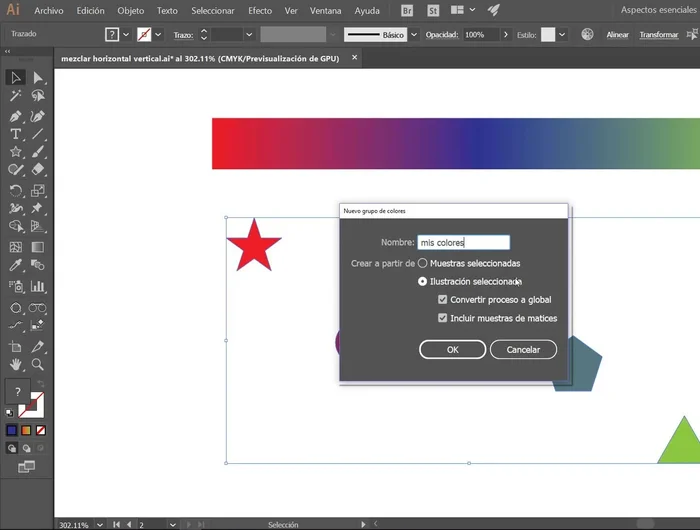
Task: Open zoom level dropdown in status bar
Action: (x=100, y=525)
